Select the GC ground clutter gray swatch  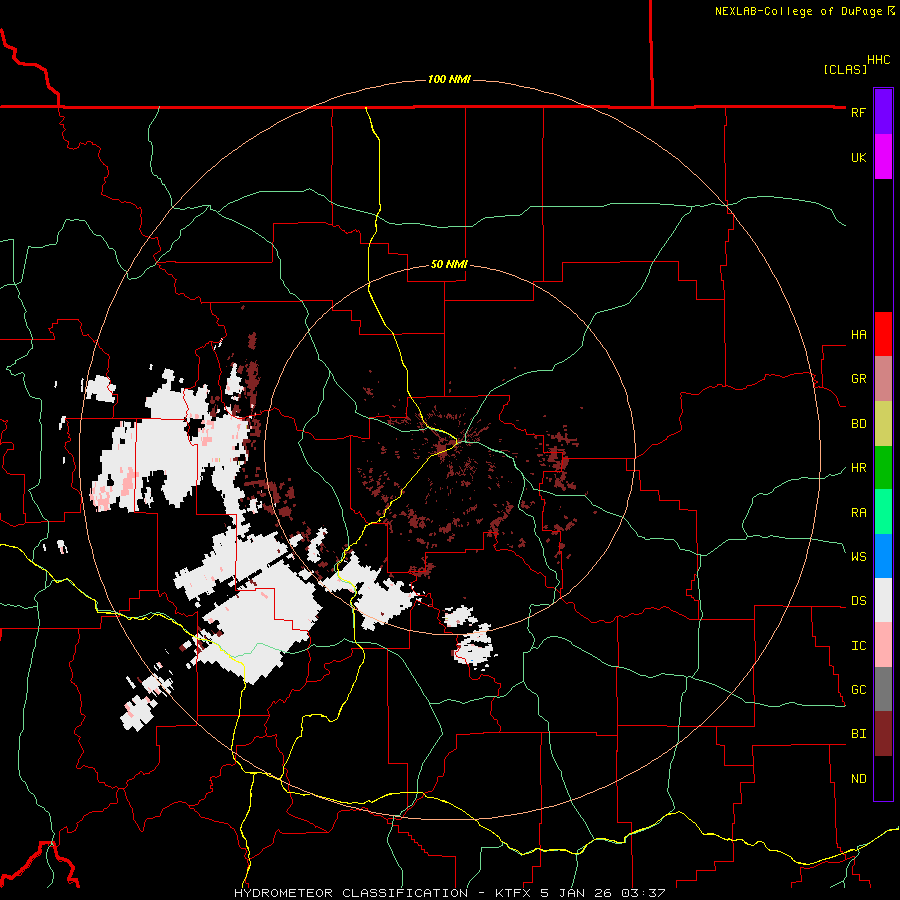pos(883,689)
